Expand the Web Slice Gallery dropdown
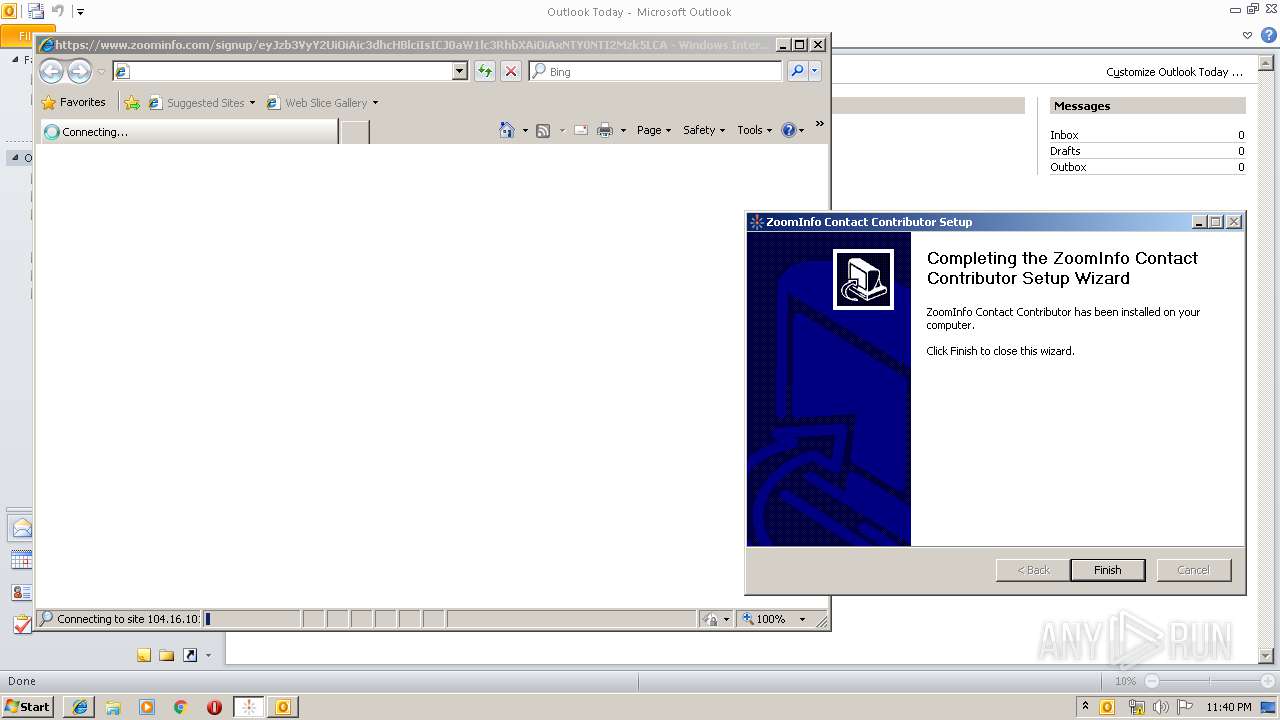The image size is (1280, 720). (x=375, y=103)
